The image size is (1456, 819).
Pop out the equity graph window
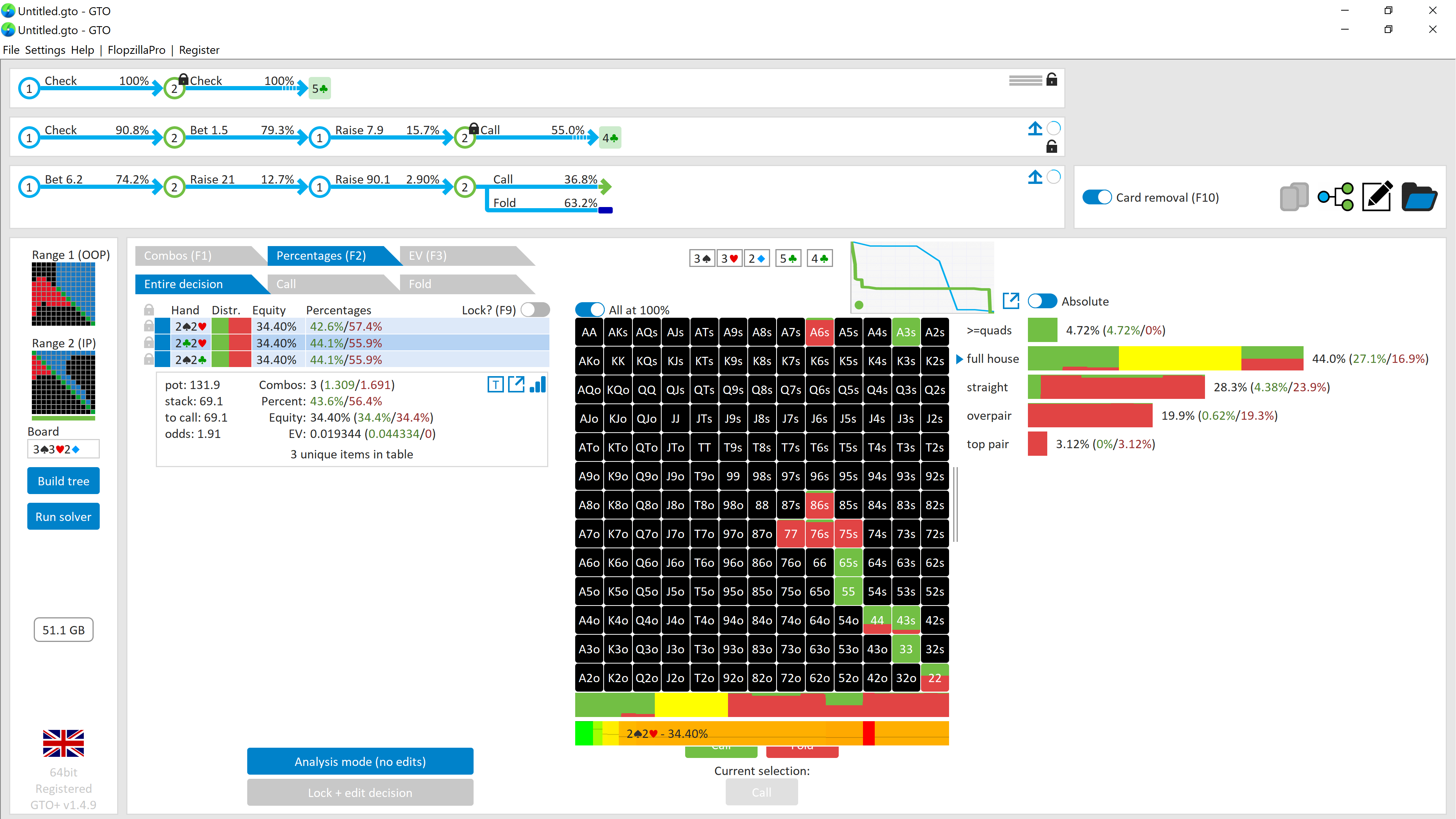[1010, 301]
